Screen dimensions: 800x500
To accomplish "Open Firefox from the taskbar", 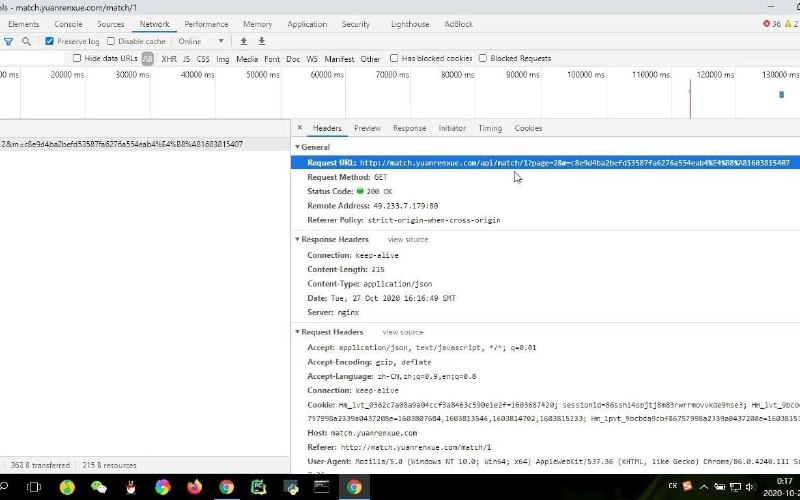I will [193, 487].
